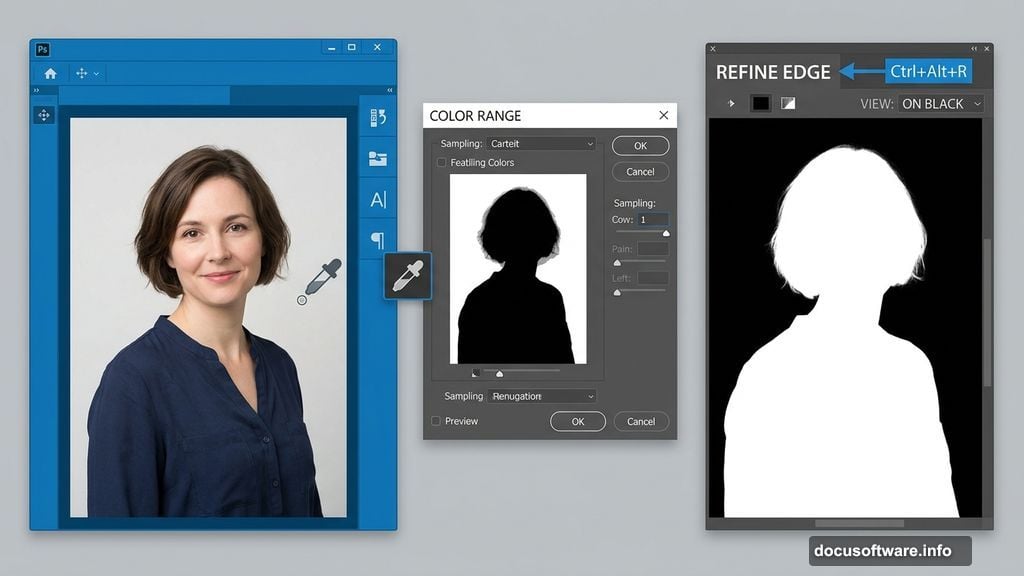Image resolution: width=1024 pixels, height=576 pixels.
Task: Click the gradient preview icon in Refine Edge
Action: tap(787, 103)
